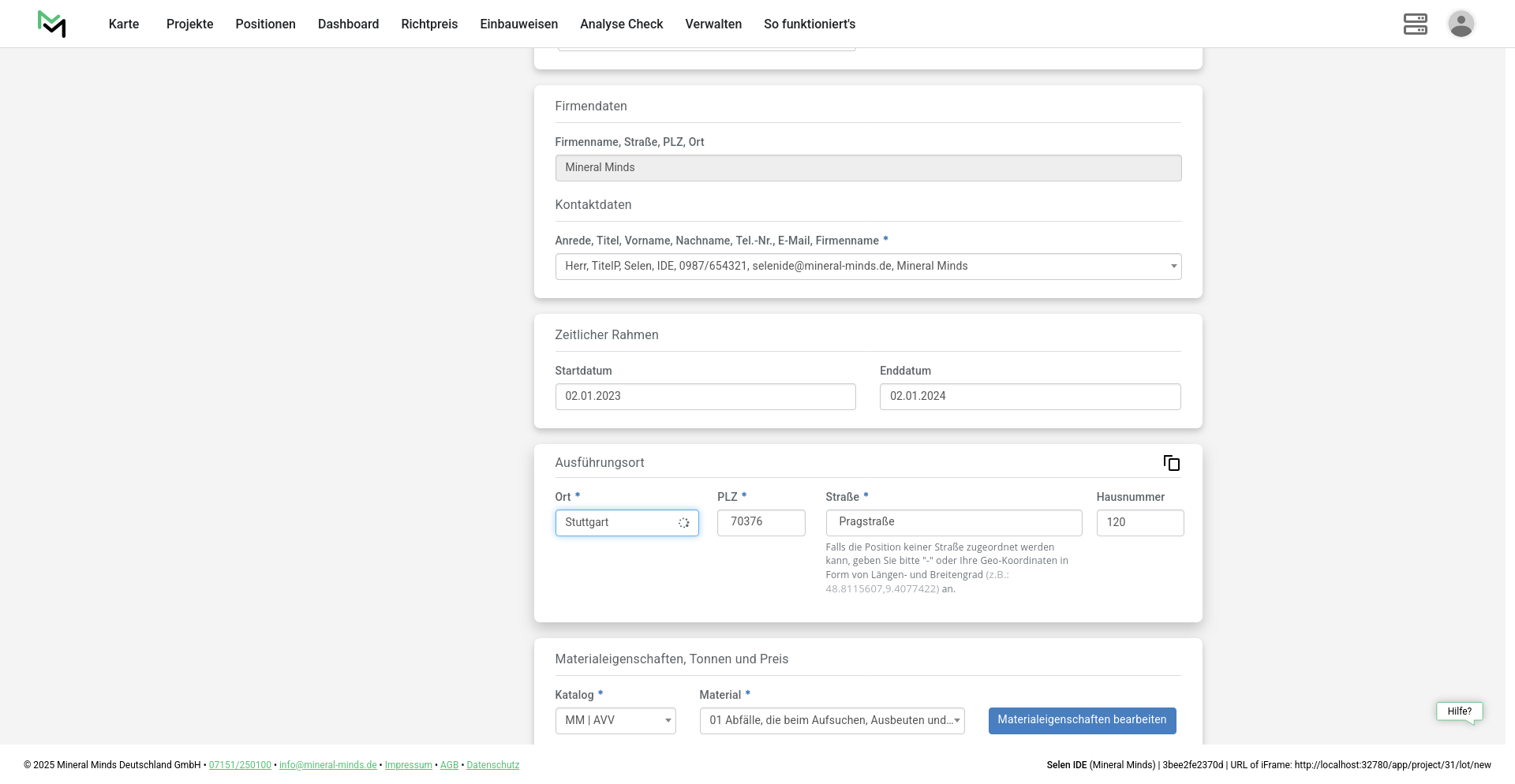Open the user profile avatar menu
Screen dimensions: 1515x784
pyautogui.click(x=1461, y=24)
